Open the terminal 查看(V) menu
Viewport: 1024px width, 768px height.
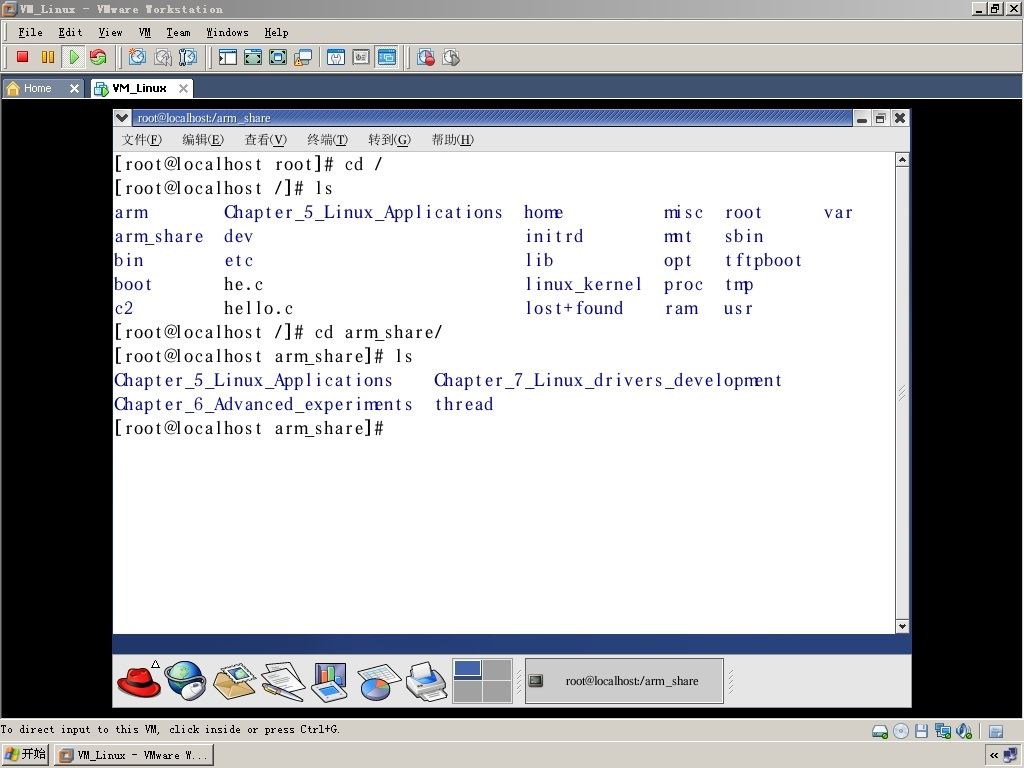click(x=265, y=140)
